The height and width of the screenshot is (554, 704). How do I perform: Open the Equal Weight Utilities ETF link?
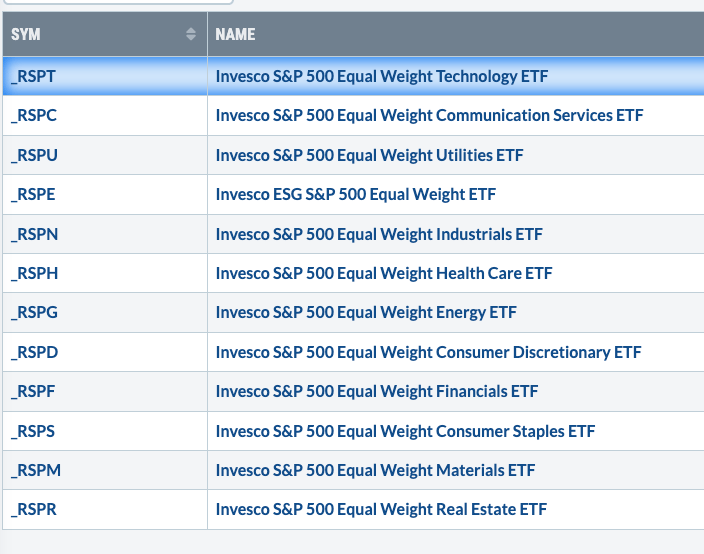point(369,155)
